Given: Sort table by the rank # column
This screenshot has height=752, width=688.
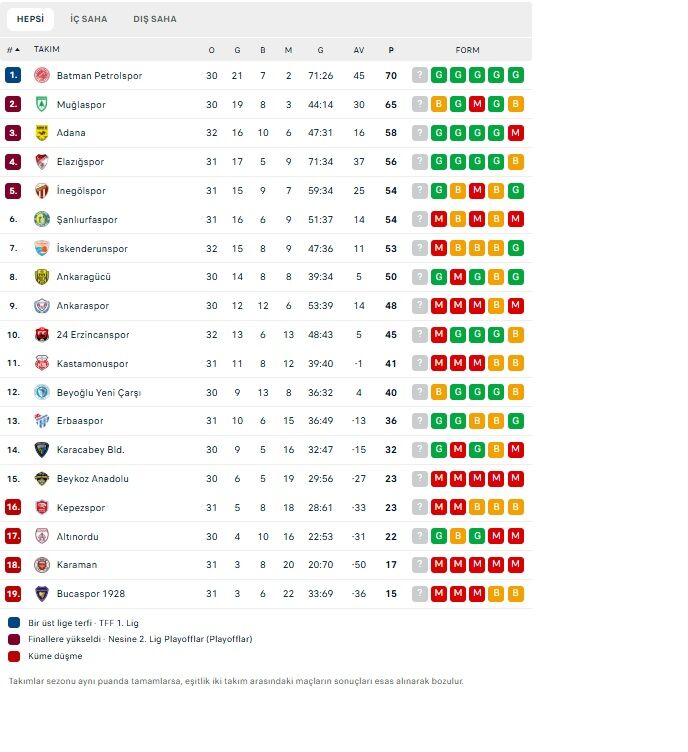Looking at the screenshot, I should coord(12,49).
